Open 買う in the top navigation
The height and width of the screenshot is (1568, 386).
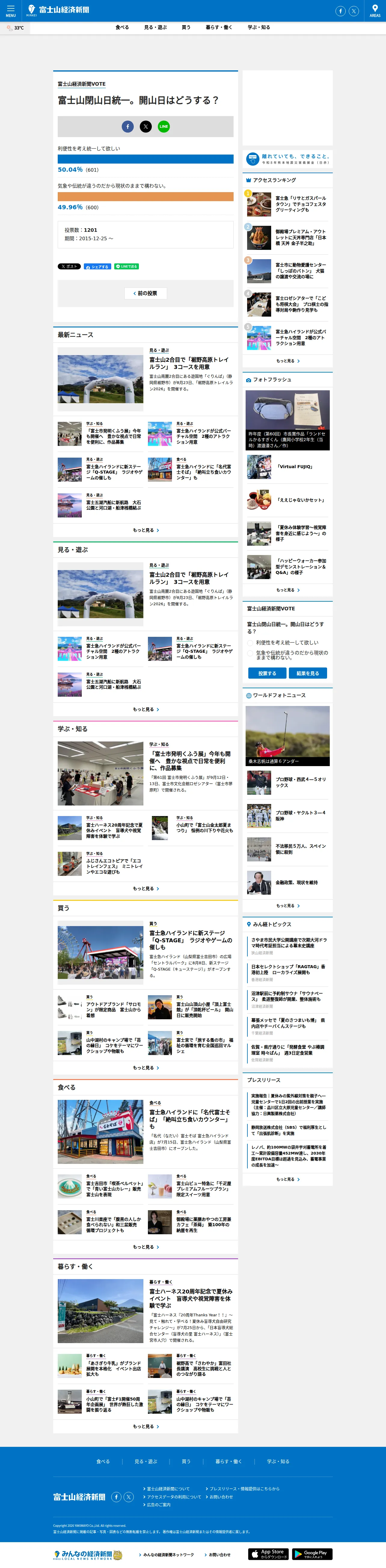click(186, 27)
